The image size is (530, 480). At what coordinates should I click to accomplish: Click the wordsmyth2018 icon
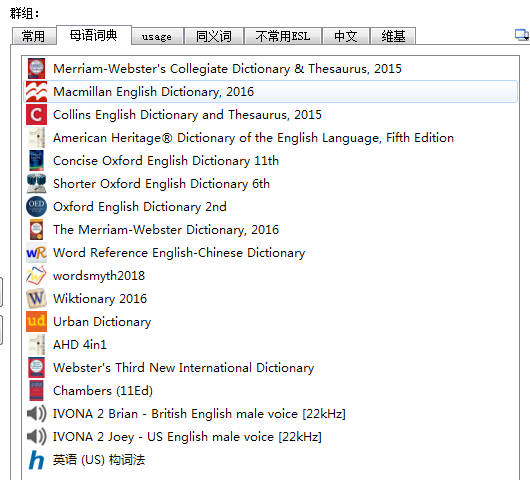(x=36, y=275)
